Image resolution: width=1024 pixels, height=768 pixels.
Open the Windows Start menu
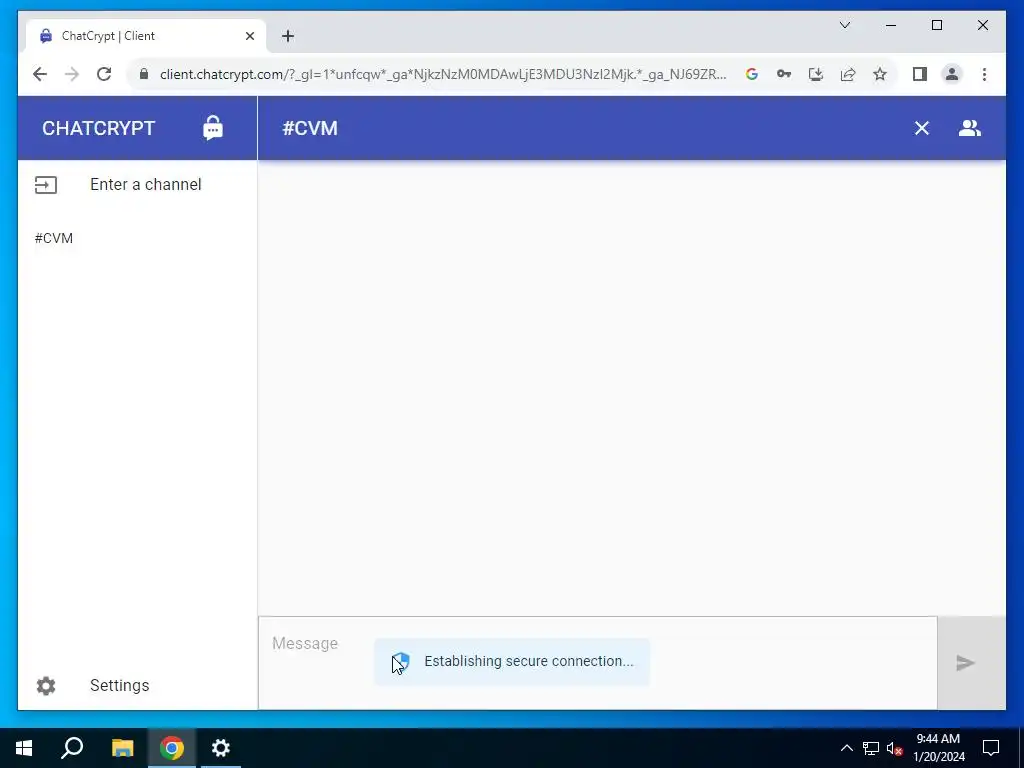tap(24, 748)
